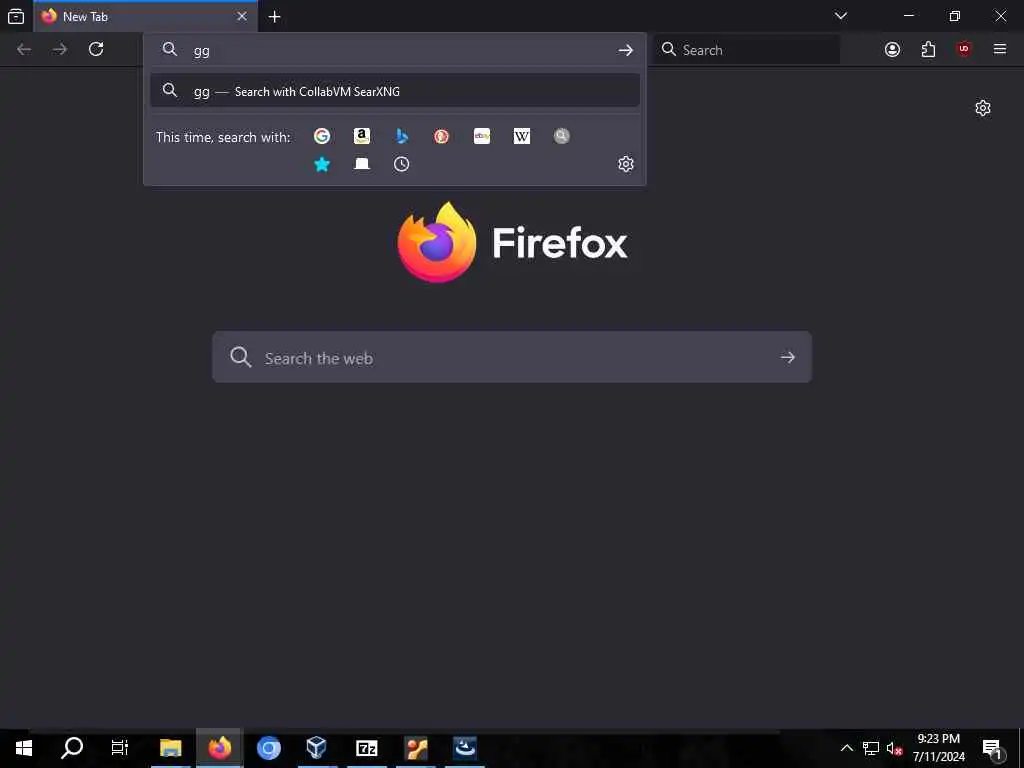Open VirtualBox cube icon on taskbar

317,748
